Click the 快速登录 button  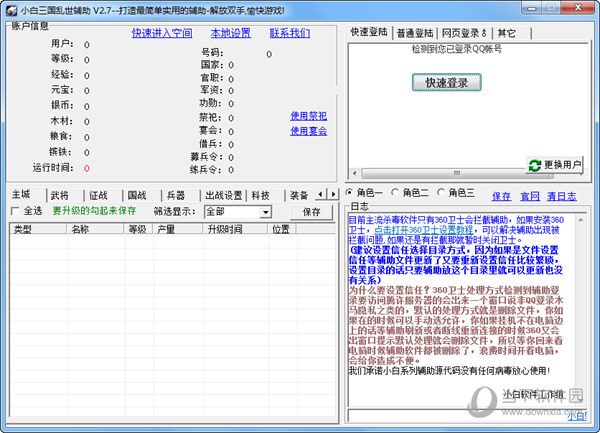[447, 83]
